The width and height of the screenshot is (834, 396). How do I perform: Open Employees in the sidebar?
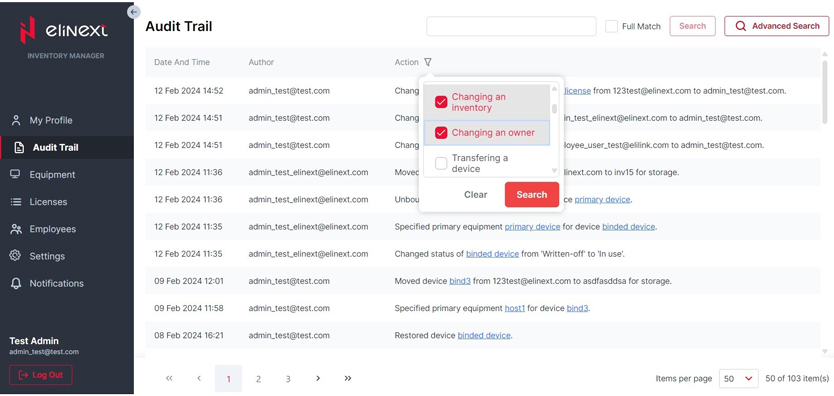point(53,229)
